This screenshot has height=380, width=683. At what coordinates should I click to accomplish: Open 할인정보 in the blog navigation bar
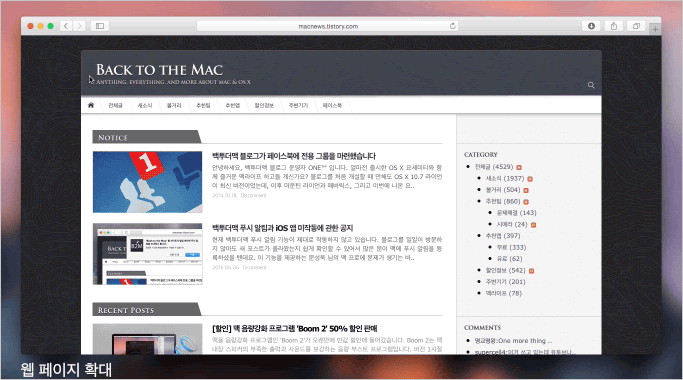click(264, 105)
